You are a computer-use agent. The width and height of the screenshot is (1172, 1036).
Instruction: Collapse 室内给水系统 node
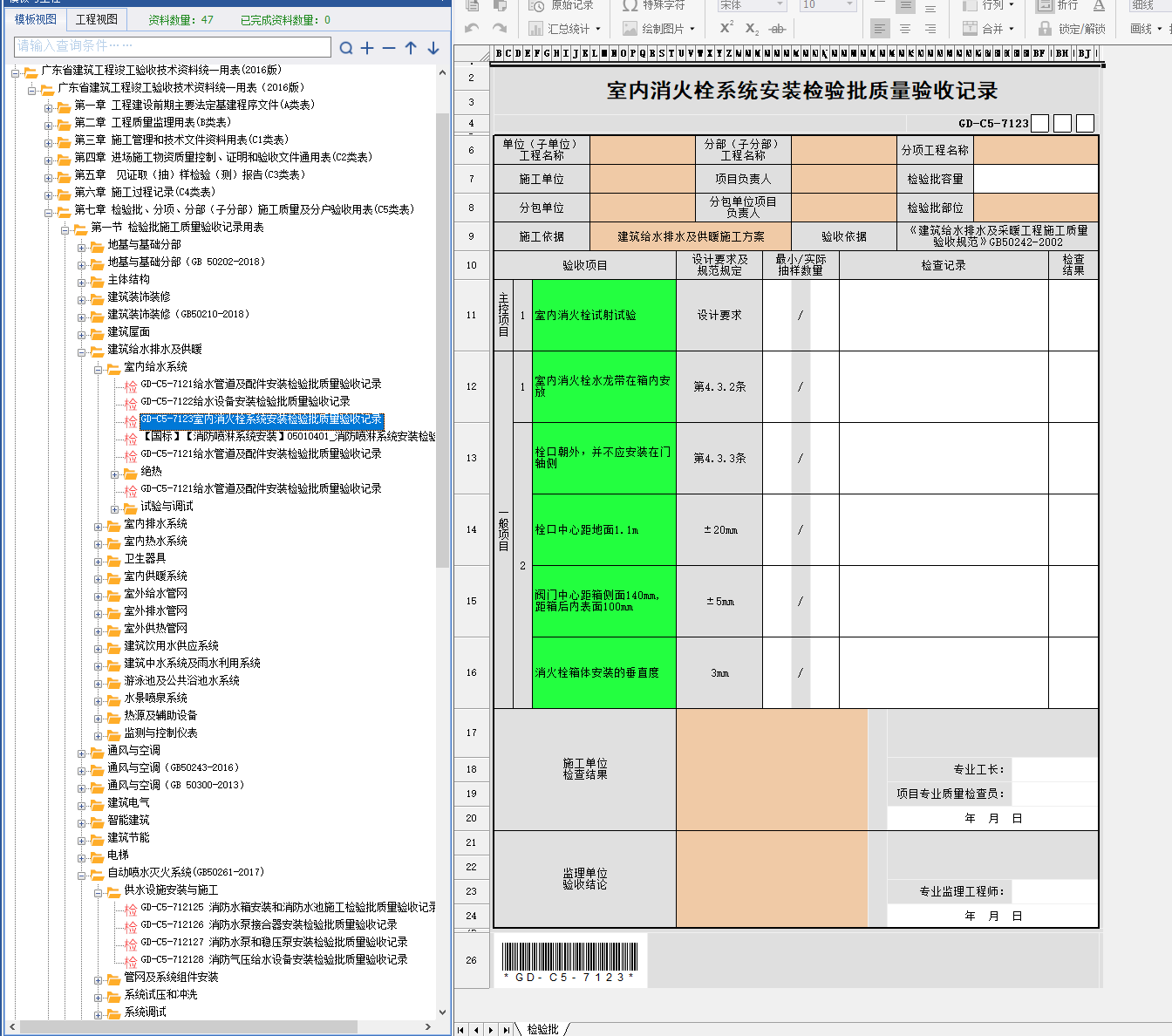tap(99, 369)
